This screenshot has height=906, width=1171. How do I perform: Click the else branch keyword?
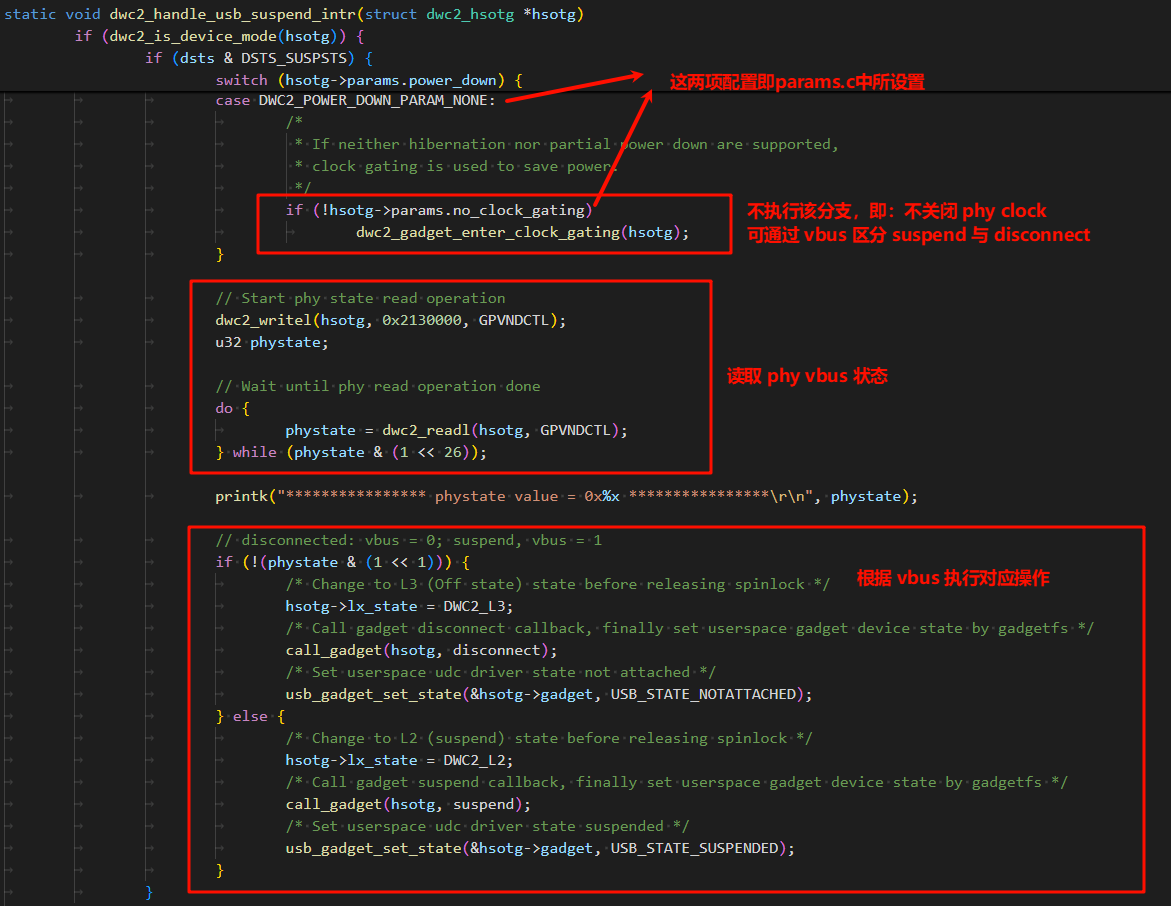pyautogui.click(x=250, y=715)
